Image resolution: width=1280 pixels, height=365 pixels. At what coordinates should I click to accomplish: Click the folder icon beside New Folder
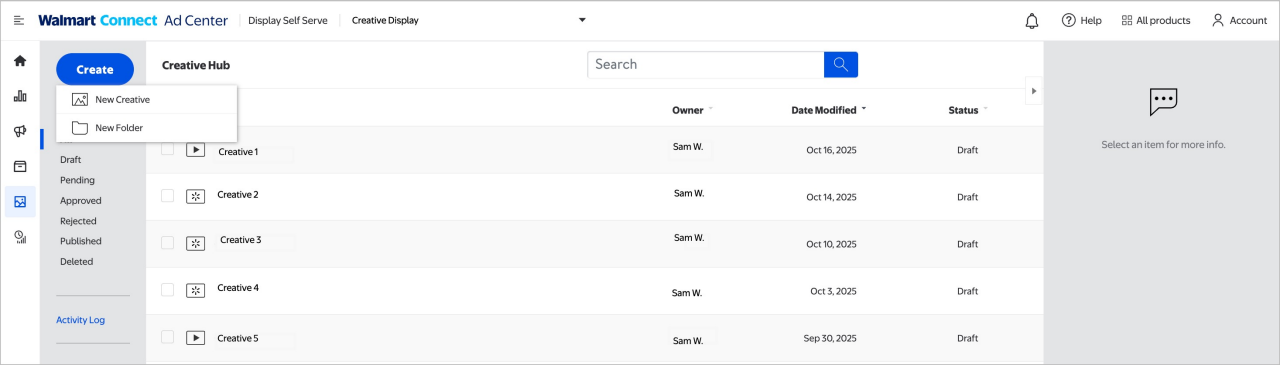(x=80, y=128)
